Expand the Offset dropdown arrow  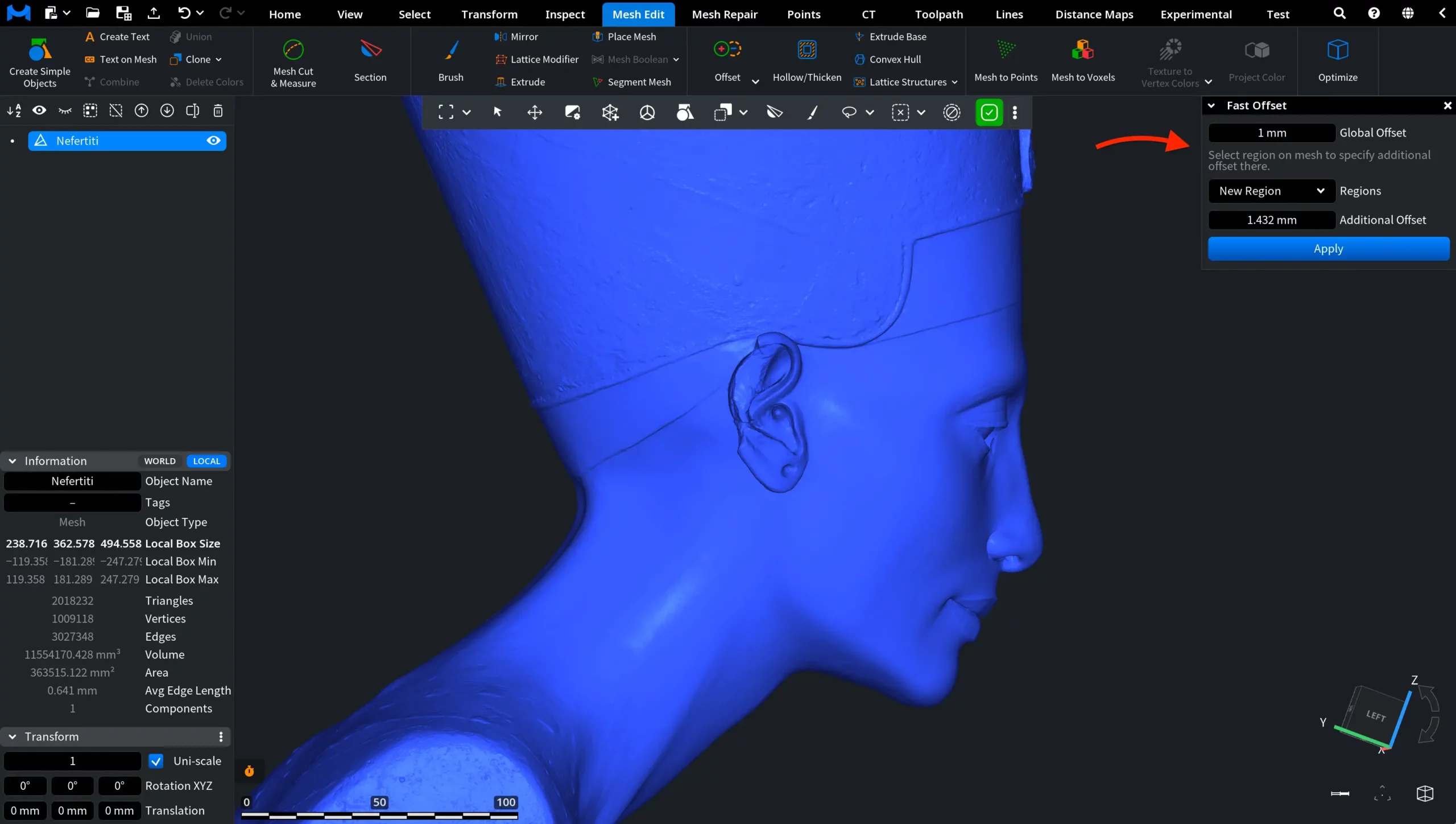coord(755,81)
